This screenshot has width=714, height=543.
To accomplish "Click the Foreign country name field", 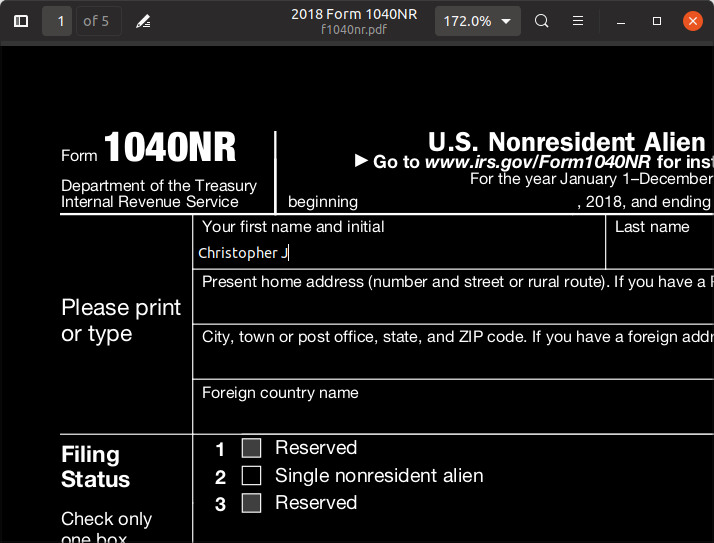I will click(453, 417).
